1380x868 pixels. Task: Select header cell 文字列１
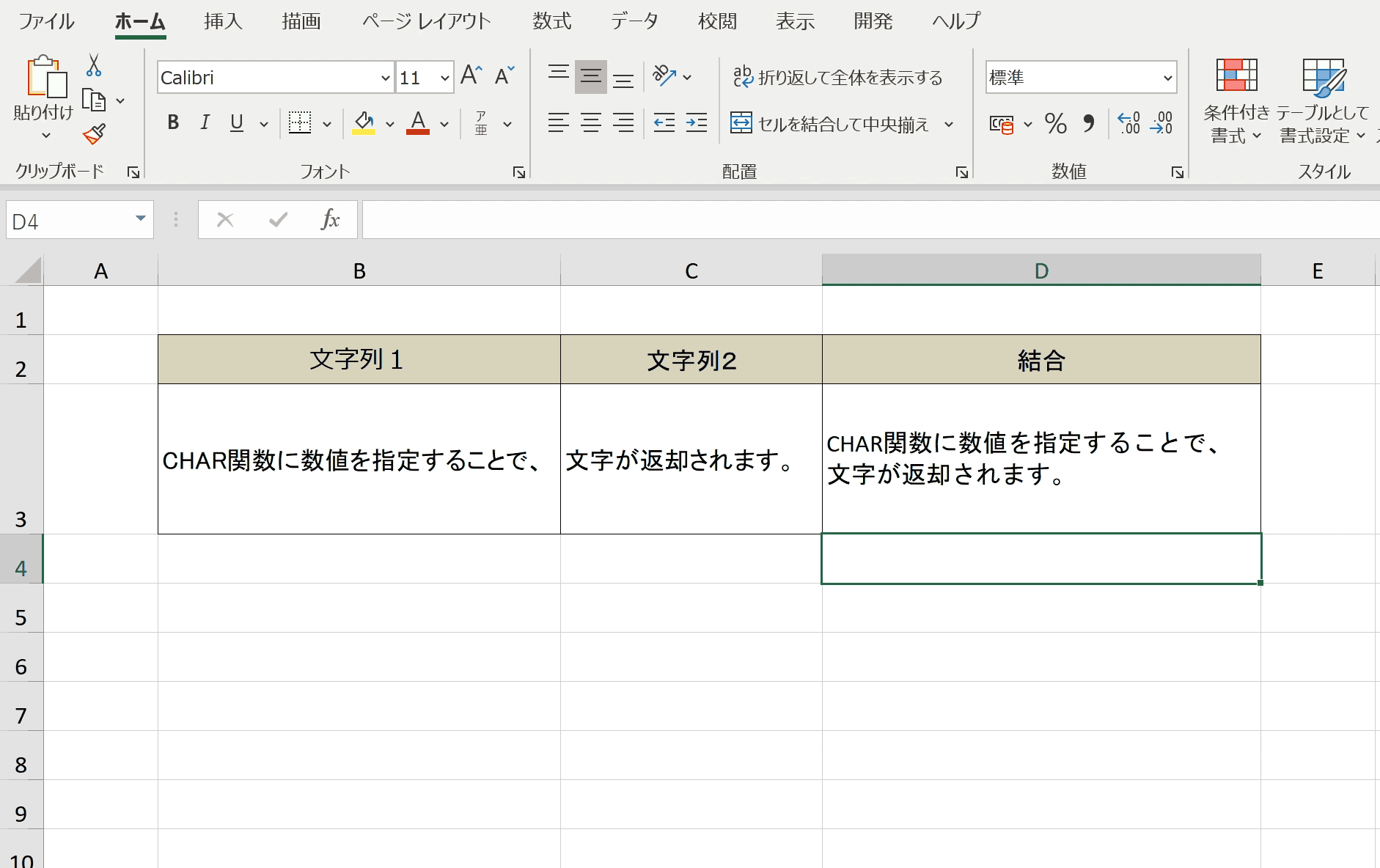359,359
